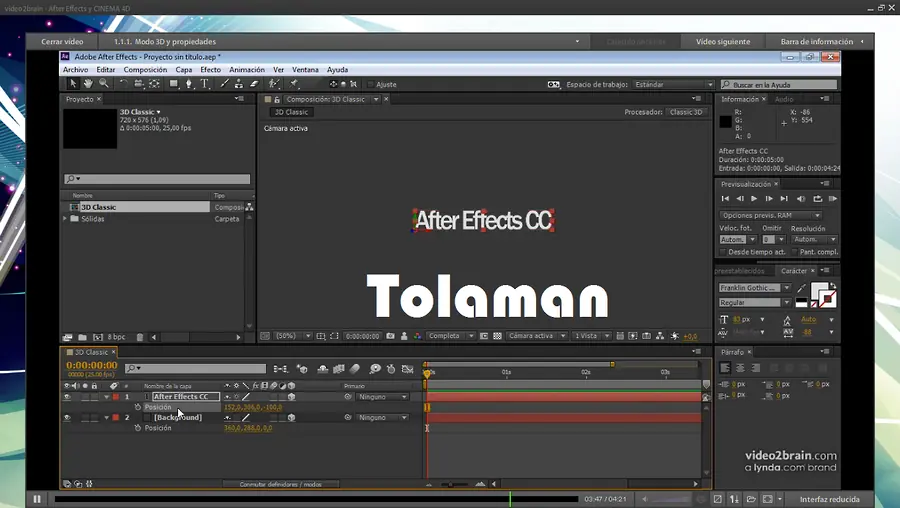Open the graph editor icon
The image size is (900, 508).
tap(408, 369)
